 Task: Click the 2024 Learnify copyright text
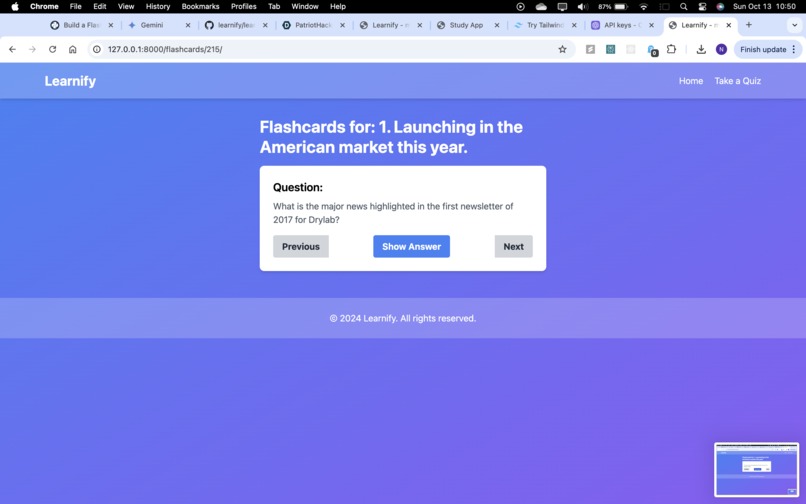point(403,318)
